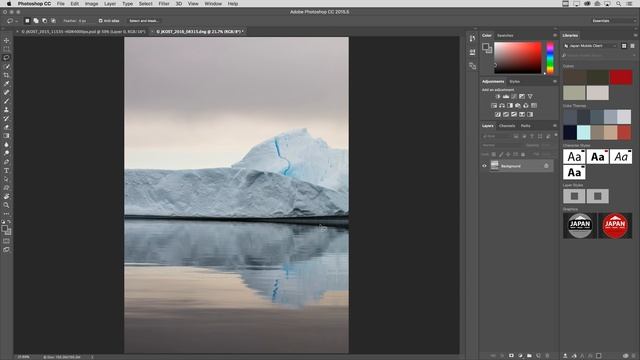
Task: Select the Hand tool
Action: pyautogui.click(x=7, y=197)
